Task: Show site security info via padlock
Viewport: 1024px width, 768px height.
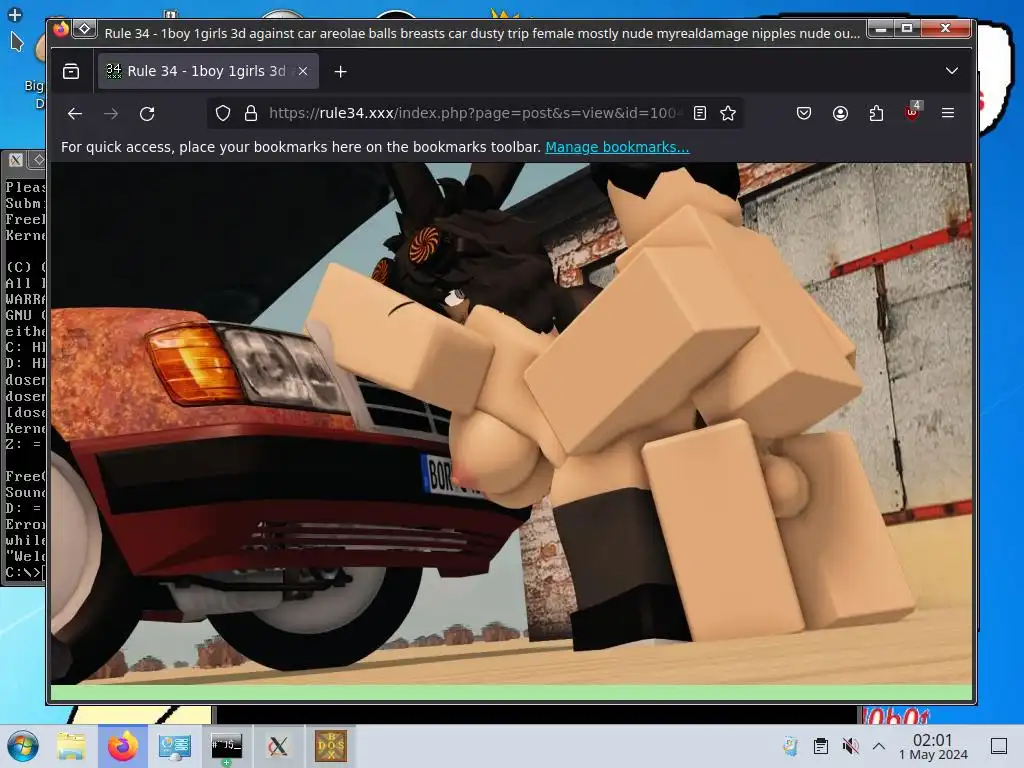Action: coord(251,114)
